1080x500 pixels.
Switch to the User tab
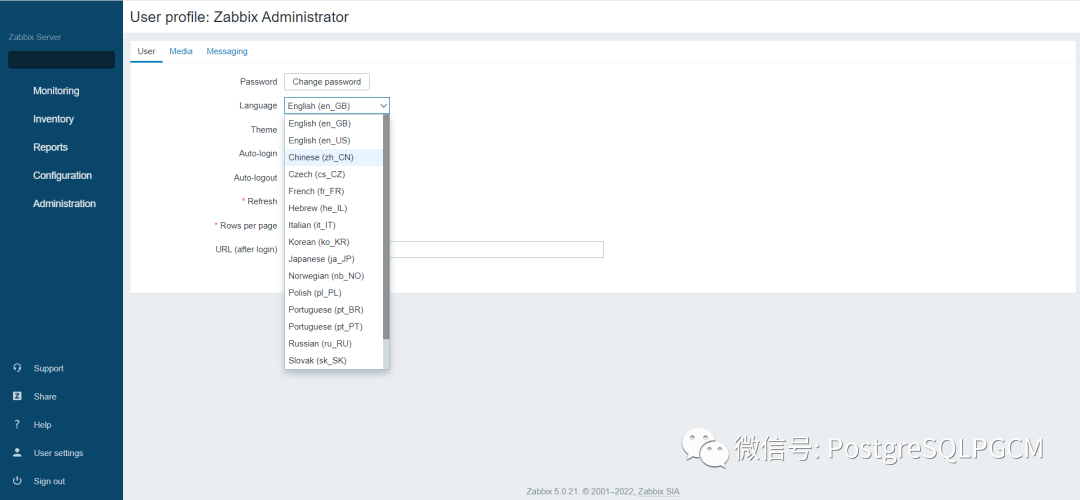tap(146, 52)
